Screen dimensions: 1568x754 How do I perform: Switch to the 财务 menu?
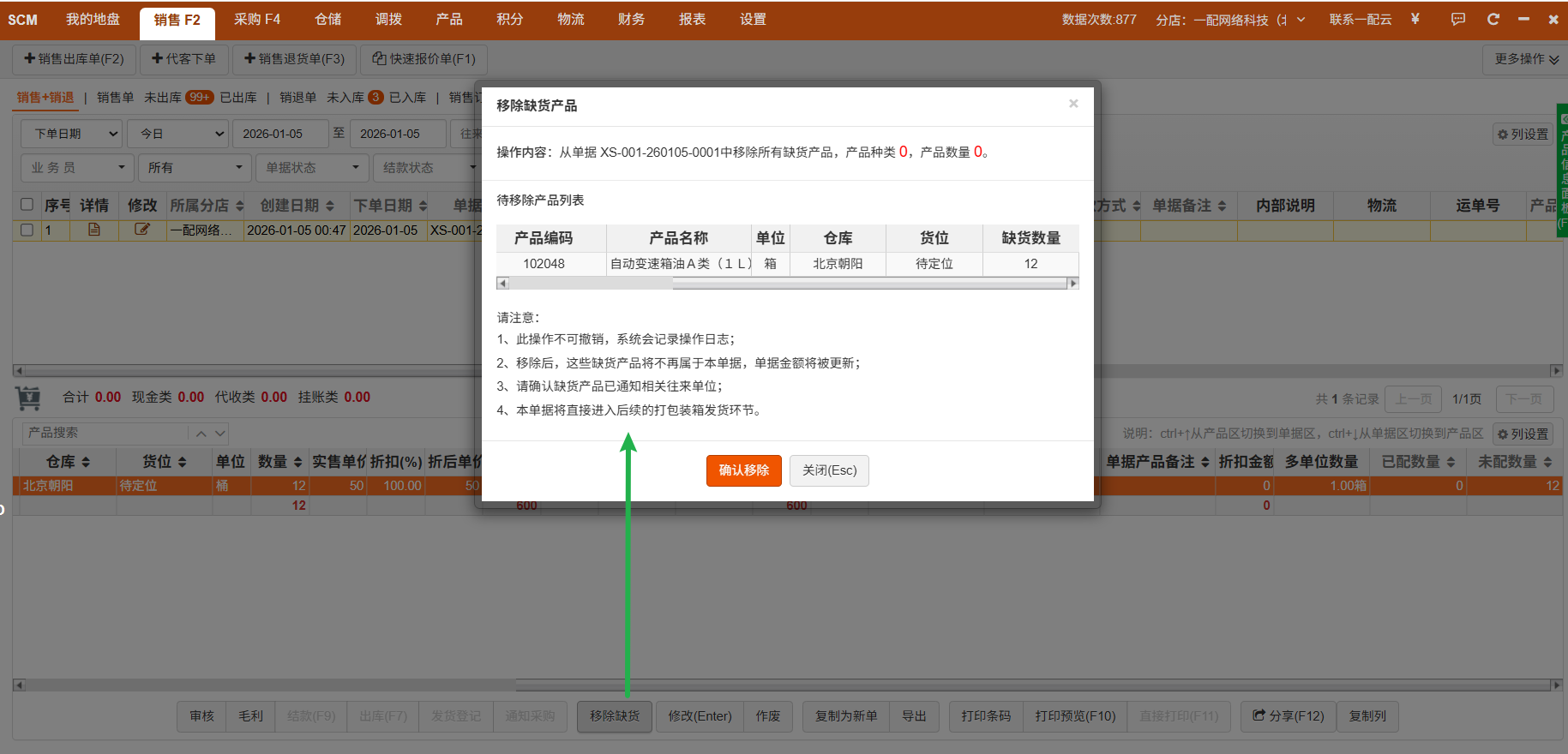tap(631, 20)
